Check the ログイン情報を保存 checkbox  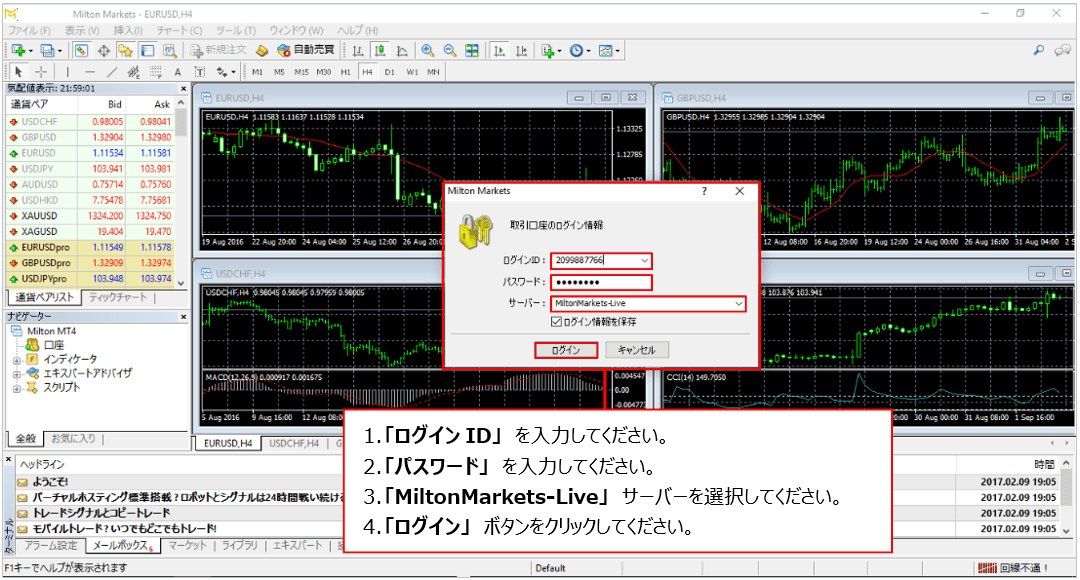pos(556,322)
